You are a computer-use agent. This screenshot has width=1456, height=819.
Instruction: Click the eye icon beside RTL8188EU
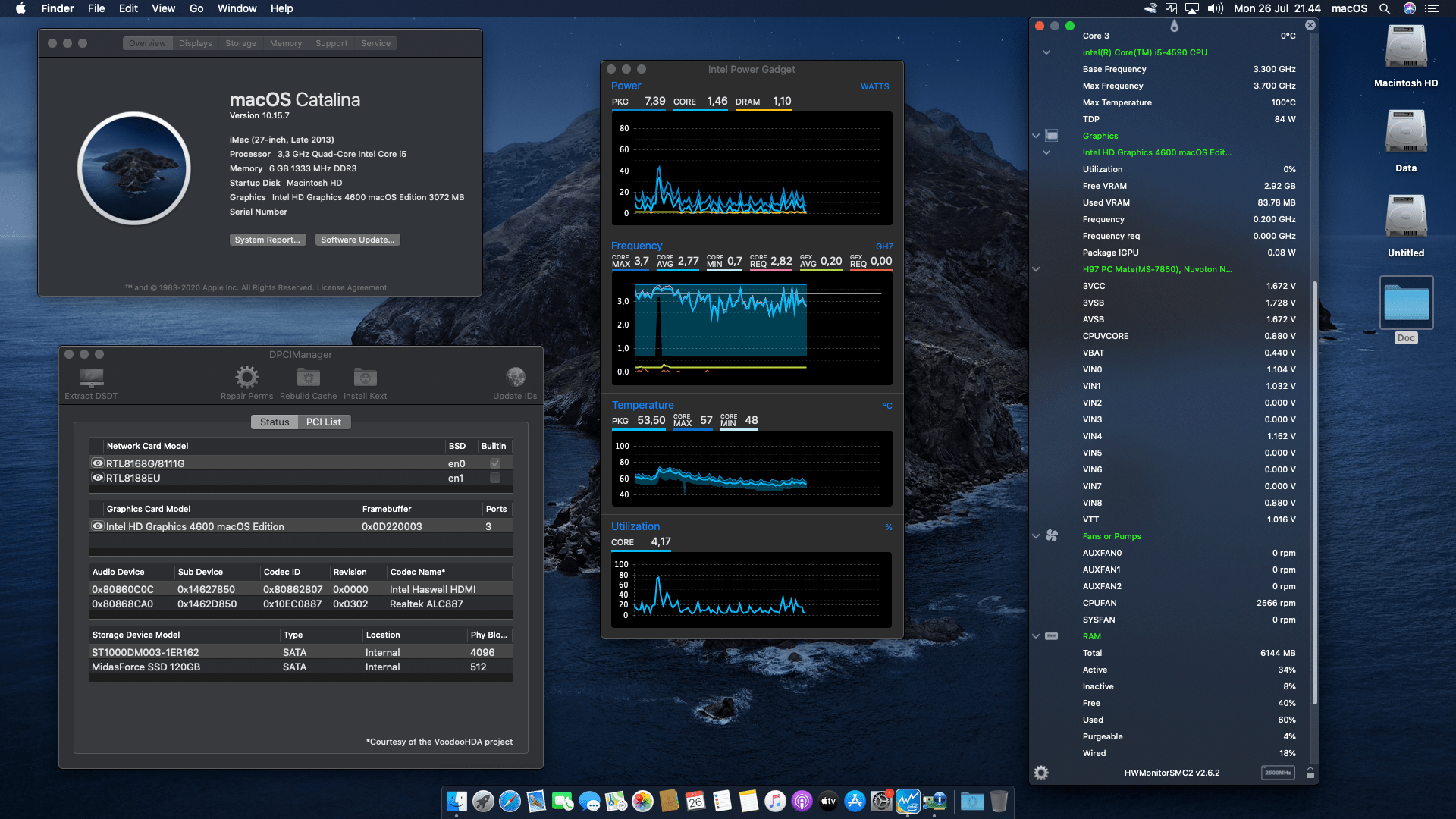pyautogui.click(x=98, y=478)
